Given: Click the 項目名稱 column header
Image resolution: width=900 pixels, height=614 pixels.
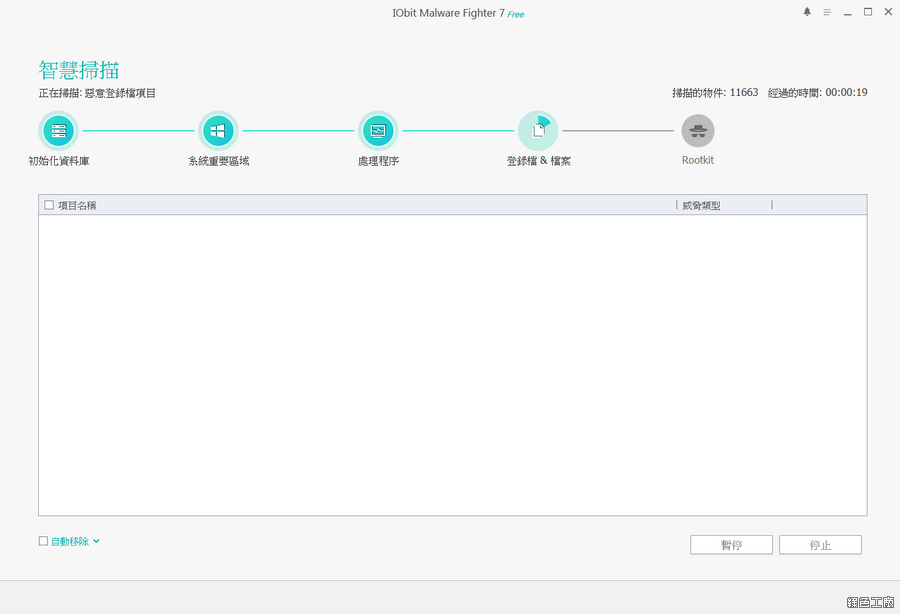Looking at the screenshot, I should (77, 205).
